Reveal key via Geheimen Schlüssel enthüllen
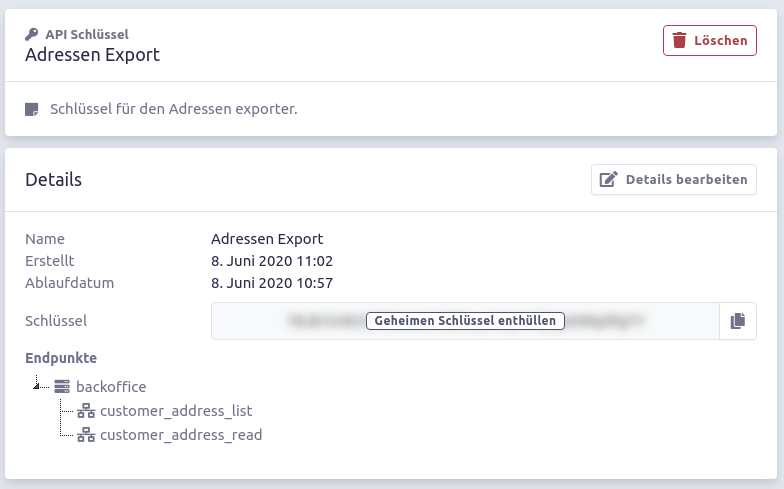 (x=466, y=320)
